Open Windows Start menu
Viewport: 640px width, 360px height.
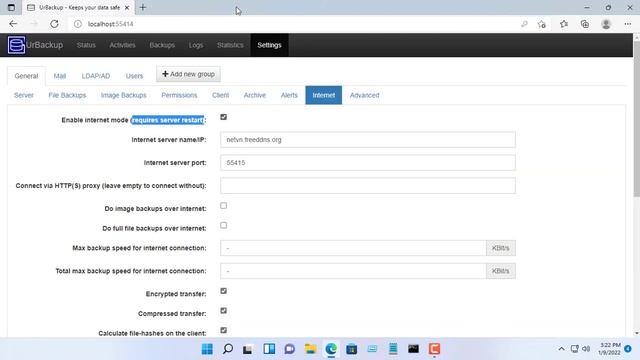tap(207, 349)
